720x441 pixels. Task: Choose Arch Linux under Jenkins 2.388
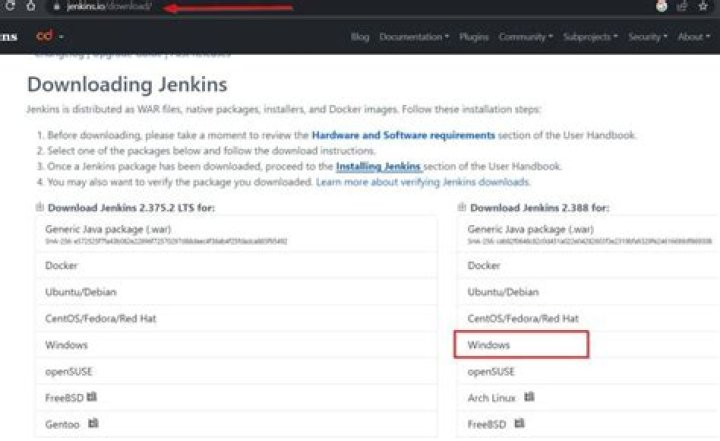click(589, 398)
